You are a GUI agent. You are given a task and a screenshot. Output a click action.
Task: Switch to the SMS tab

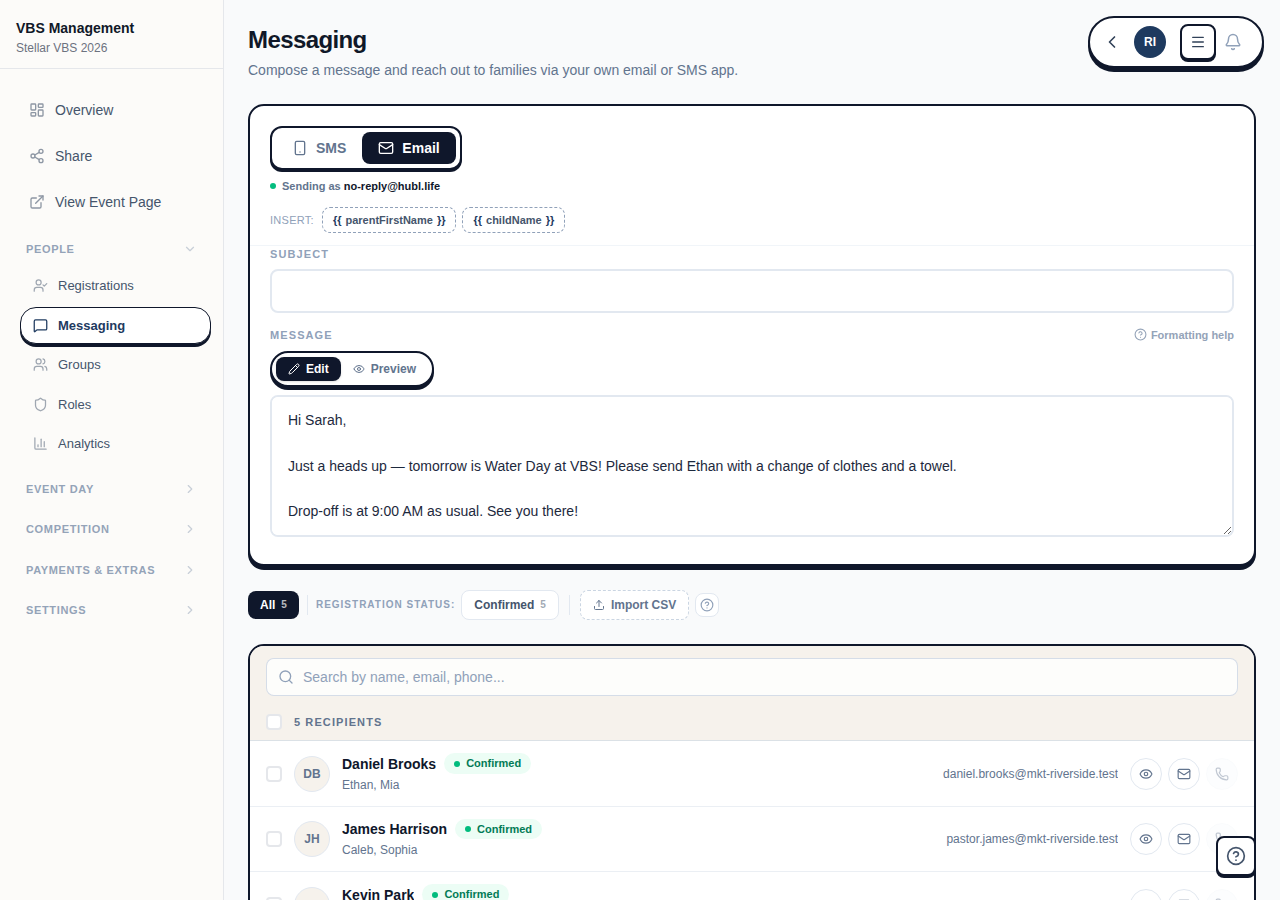318,147
